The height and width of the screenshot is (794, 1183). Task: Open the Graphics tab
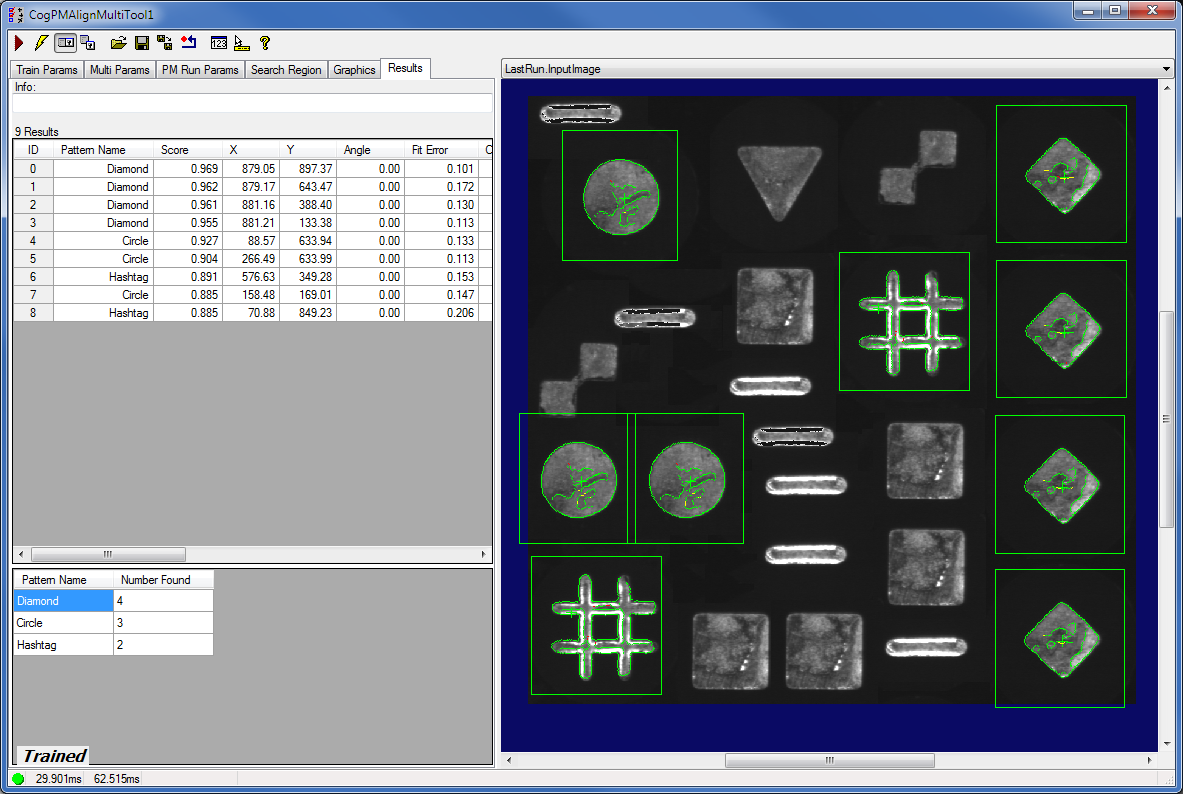click(x=353, y=69)
